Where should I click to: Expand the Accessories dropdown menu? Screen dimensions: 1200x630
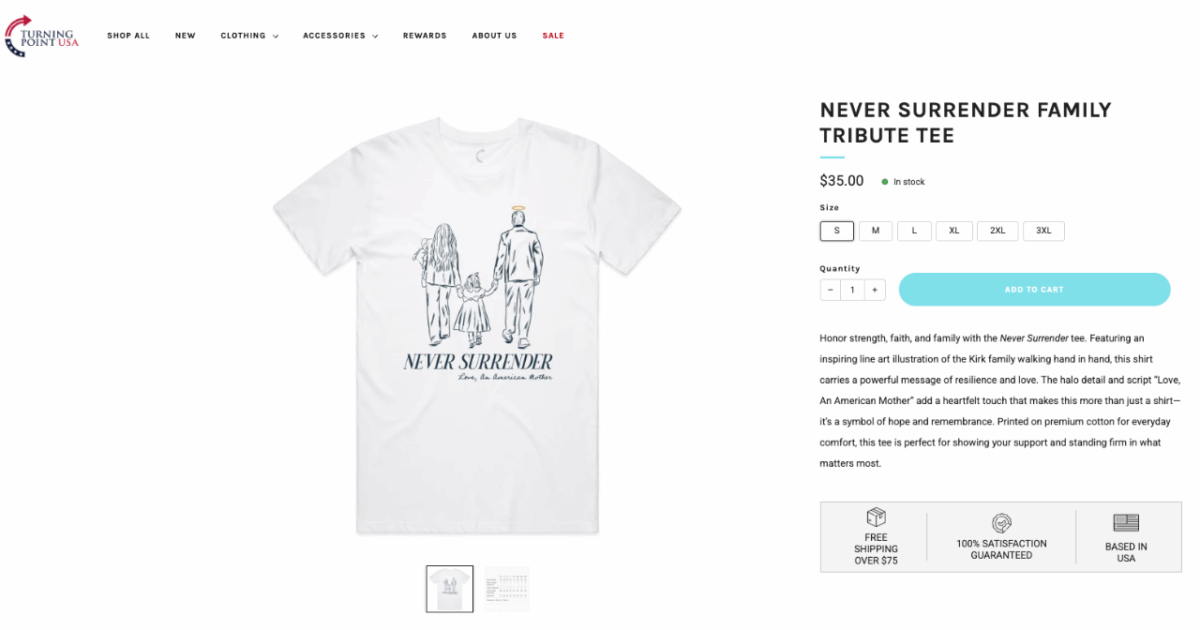pyautogui.click(x=340, y=36)
